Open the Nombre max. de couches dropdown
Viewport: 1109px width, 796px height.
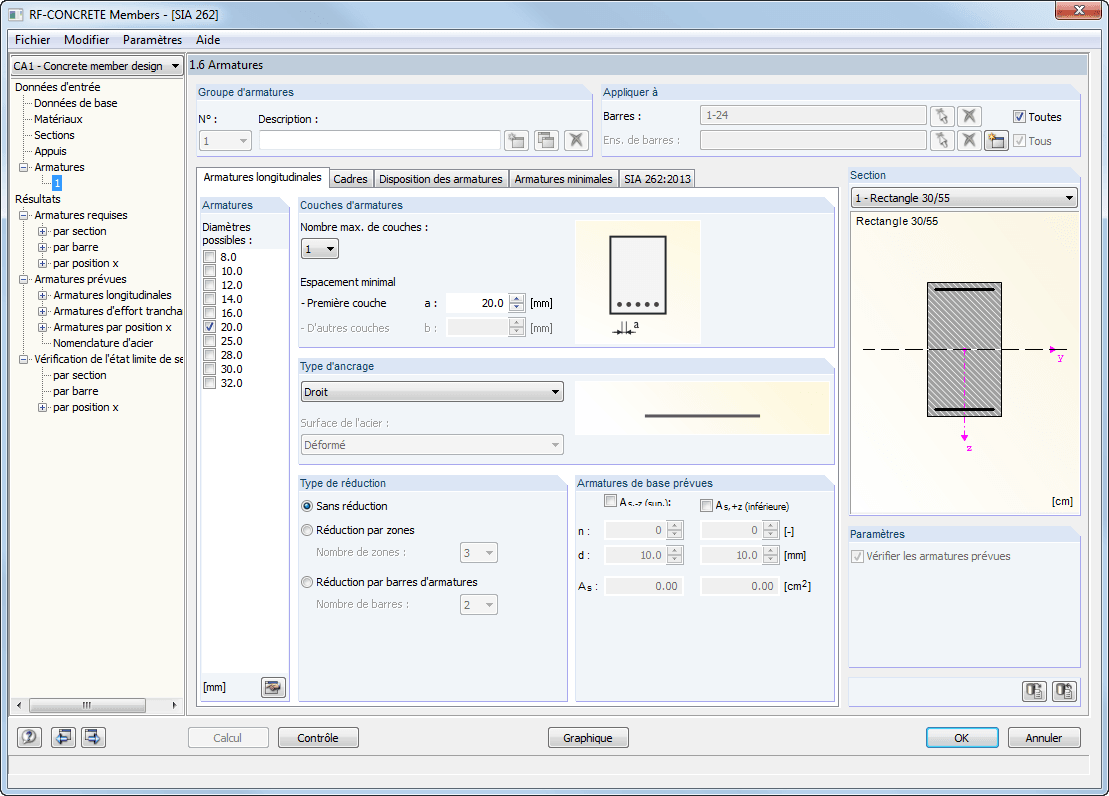(320, 249)
